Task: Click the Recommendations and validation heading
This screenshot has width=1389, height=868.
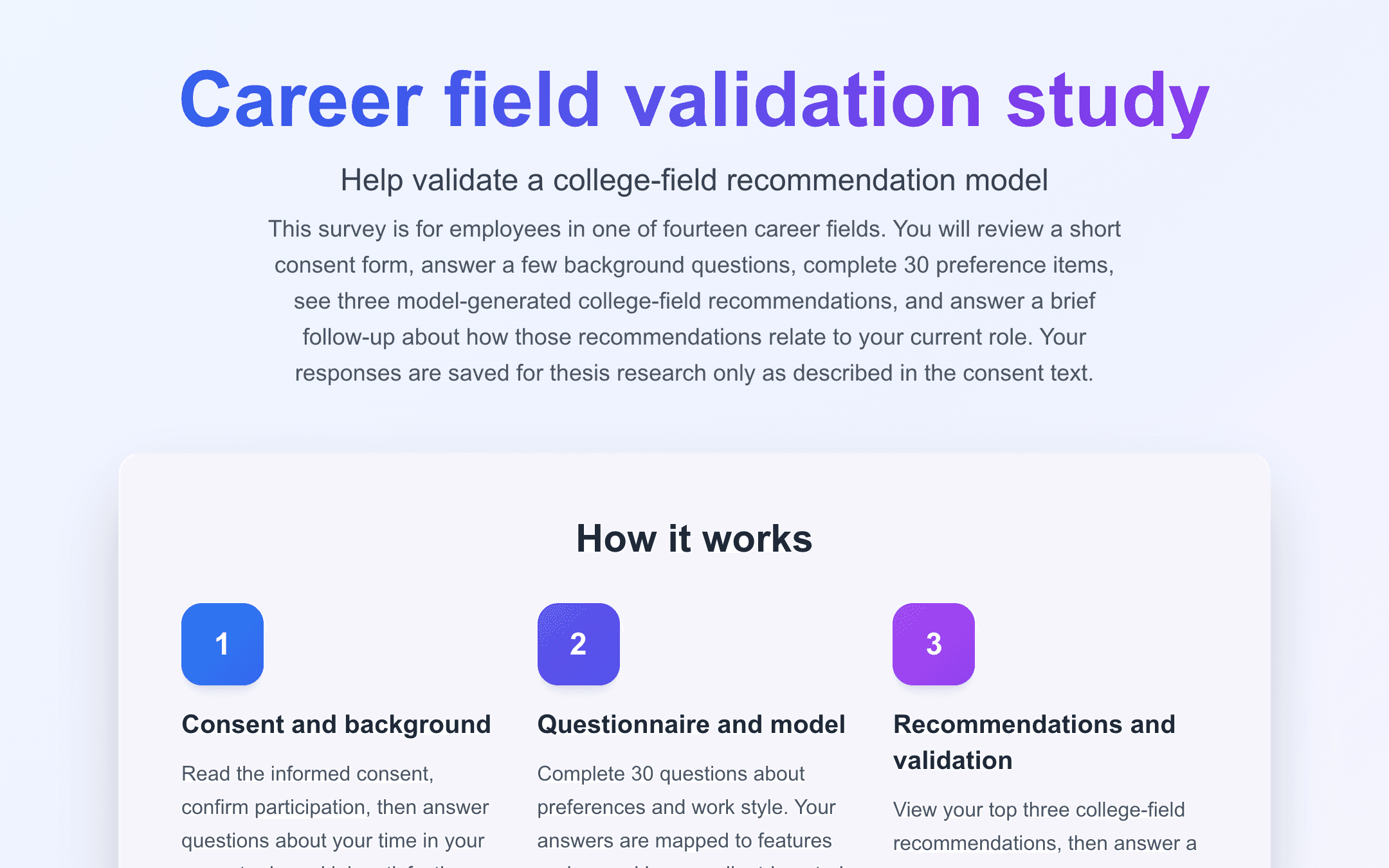Action: (x=1034, y=742)
